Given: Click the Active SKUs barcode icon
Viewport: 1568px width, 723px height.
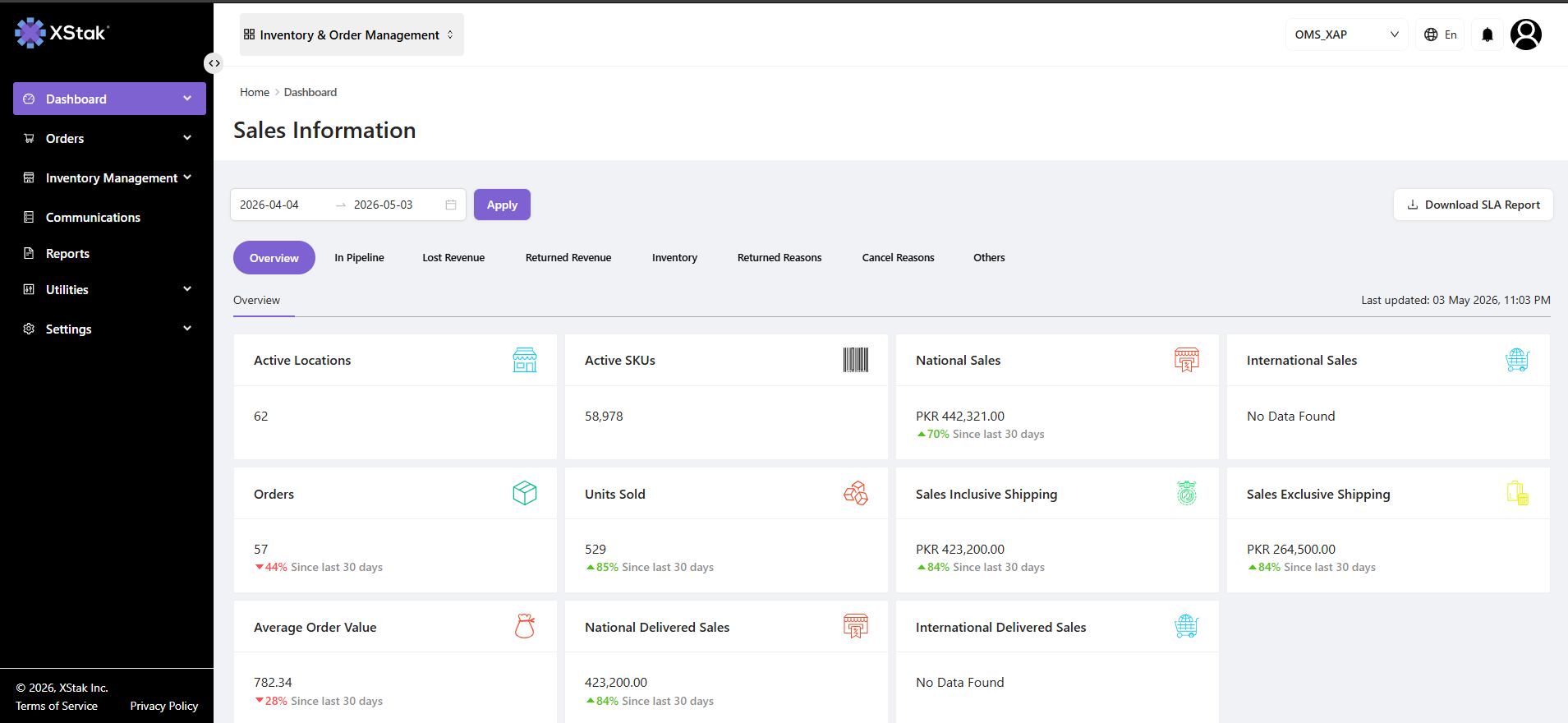Looking at the screenshot, I should pos(856,360).
